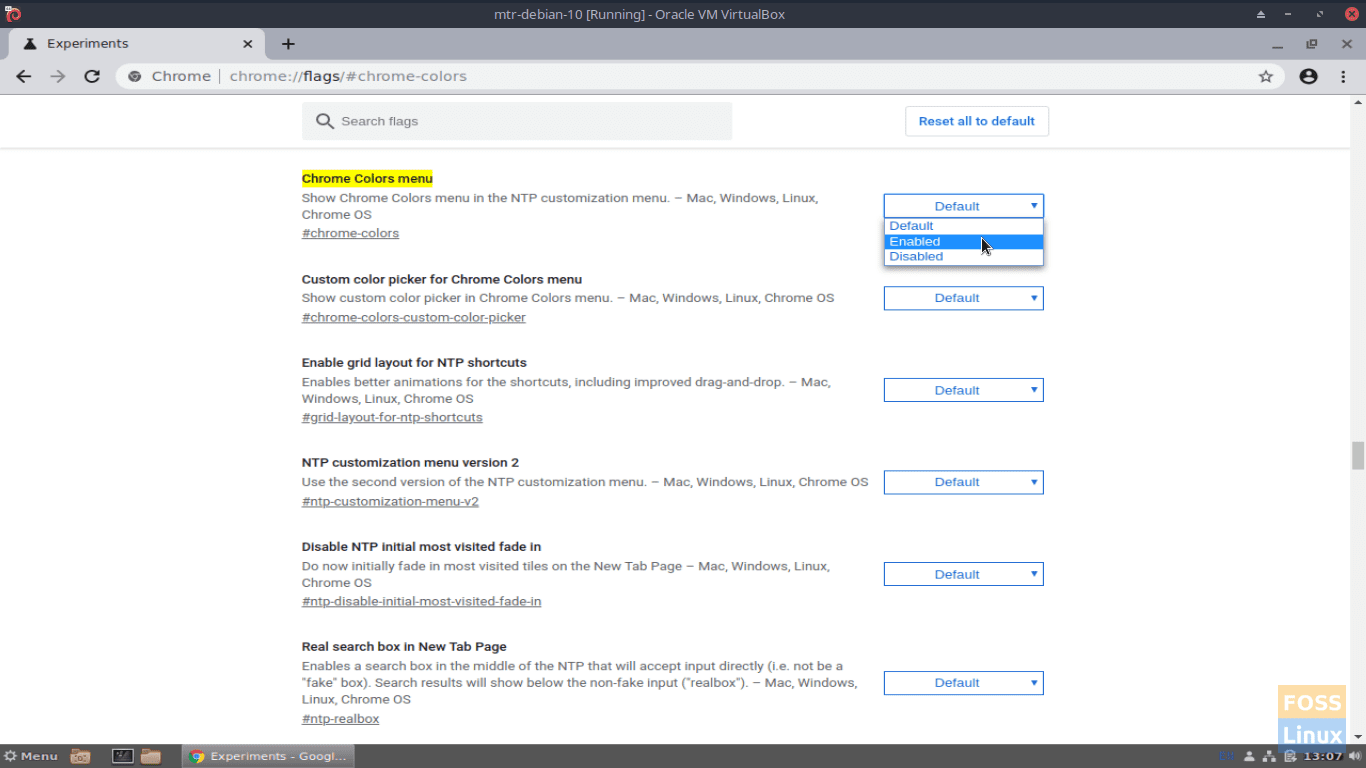
Task: Open the file manager folder icon in taskbar
Action: pos(151,756)
